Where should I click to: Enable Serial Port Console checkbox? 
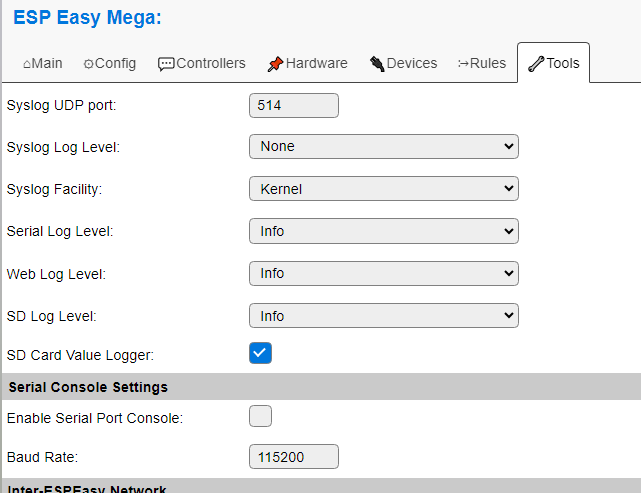[260, 416]
